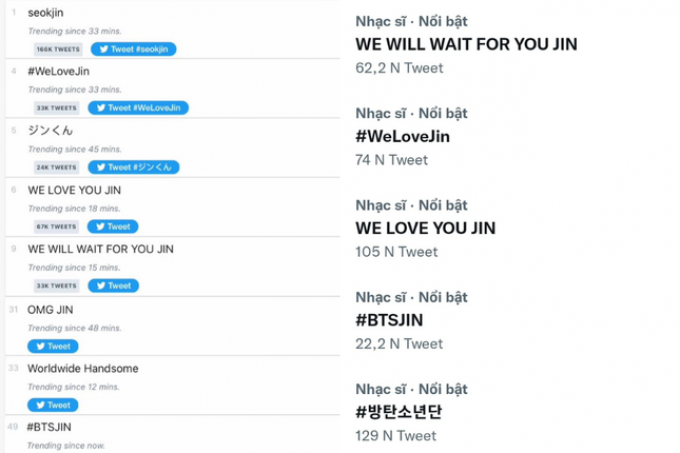Click the 24K TWEETS count badge
This screenshot has width=680, height=453.
click(56, 167)
